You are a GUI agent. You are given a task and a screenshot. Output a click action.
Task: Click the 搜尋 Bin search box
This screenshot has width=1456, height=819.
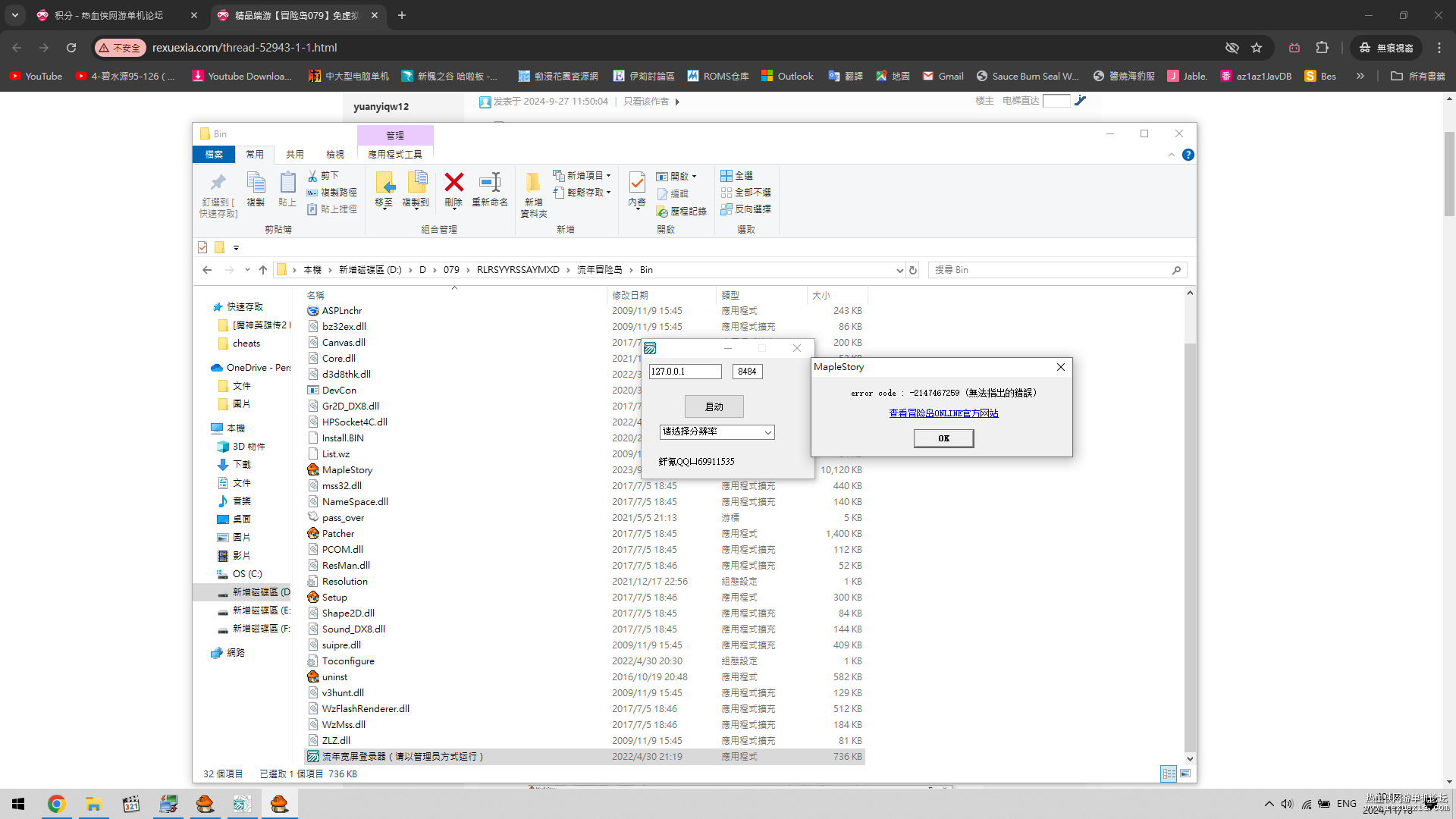click(x=1057, y=270)
